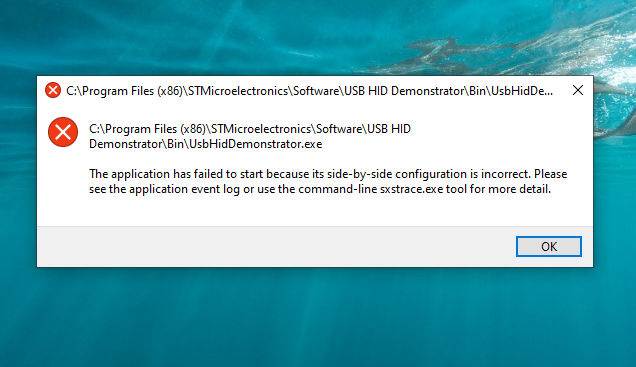This screenshot has width=636, height=367.
Task: Click the truncated 'UsbHidDe...' title text
Action: pos(522,91)
